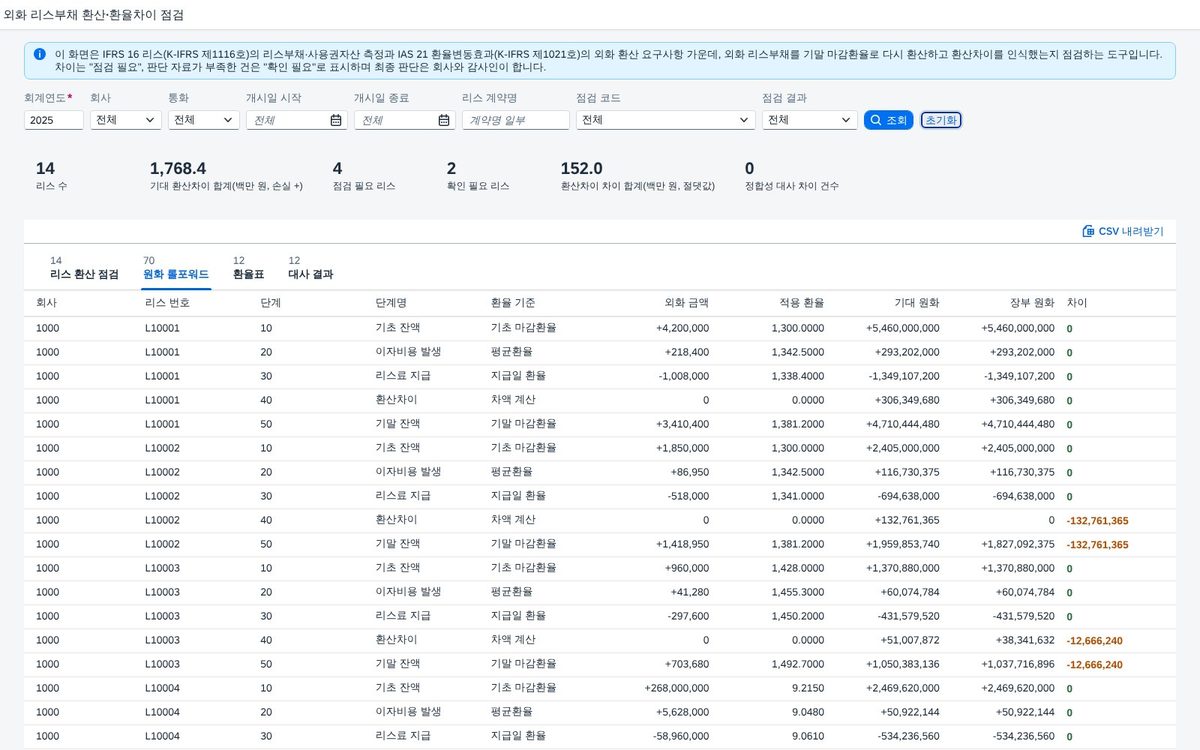Click the +1,418,950 closing foreign amount
Viewport: 1200px width, 750px height.
point(683,544)
